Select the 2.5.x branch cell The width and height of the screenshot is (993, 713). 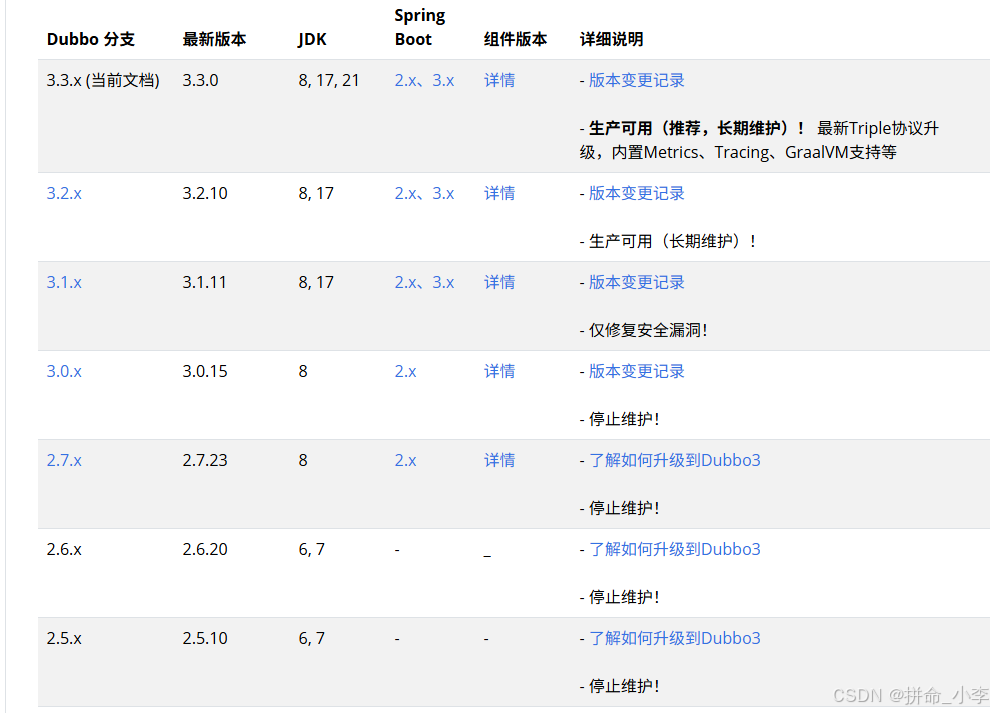pyautogui.click(x=64, y=638)
